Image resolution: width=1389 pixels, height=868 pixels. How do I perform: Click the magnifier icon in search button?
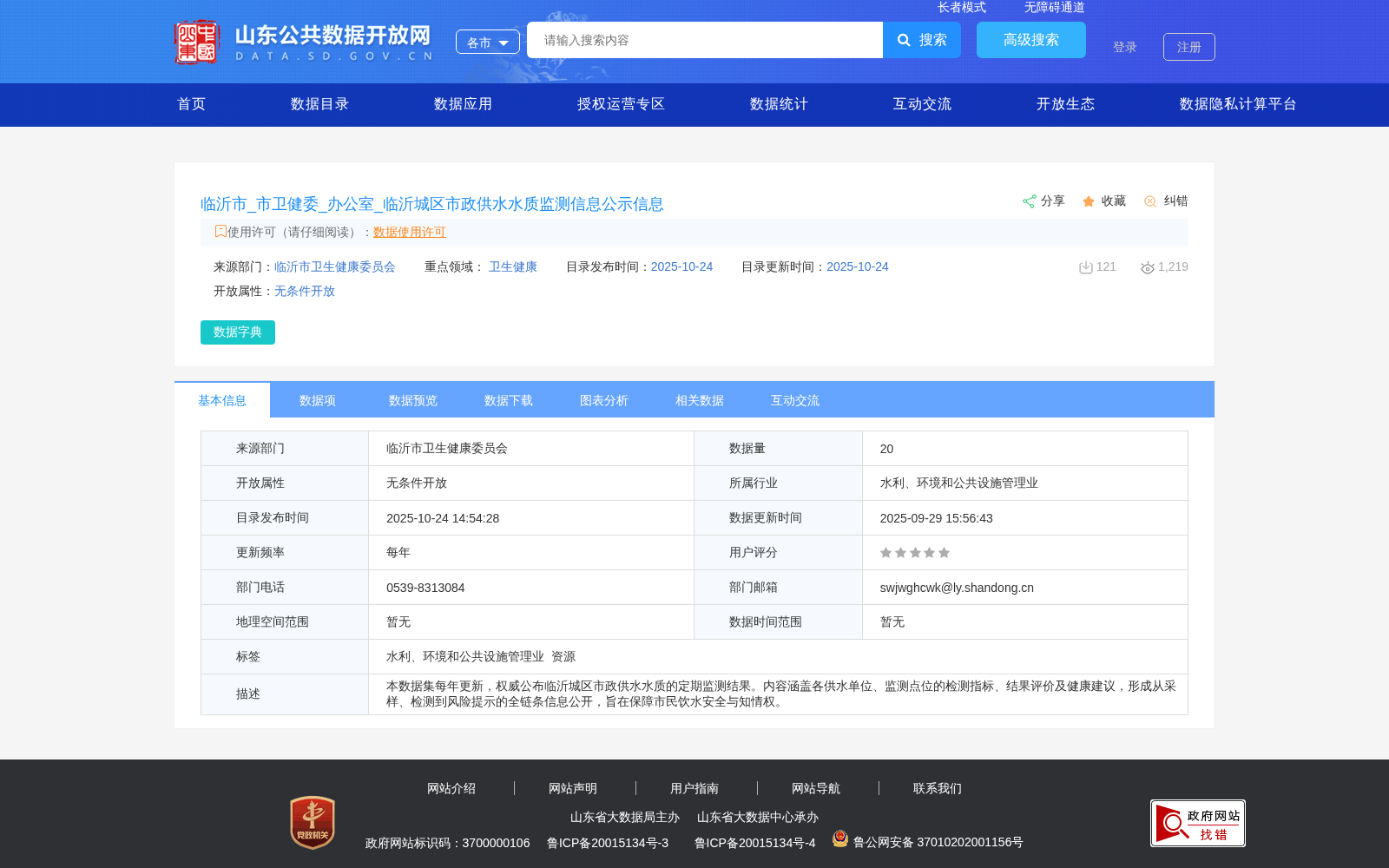[904, 40]
